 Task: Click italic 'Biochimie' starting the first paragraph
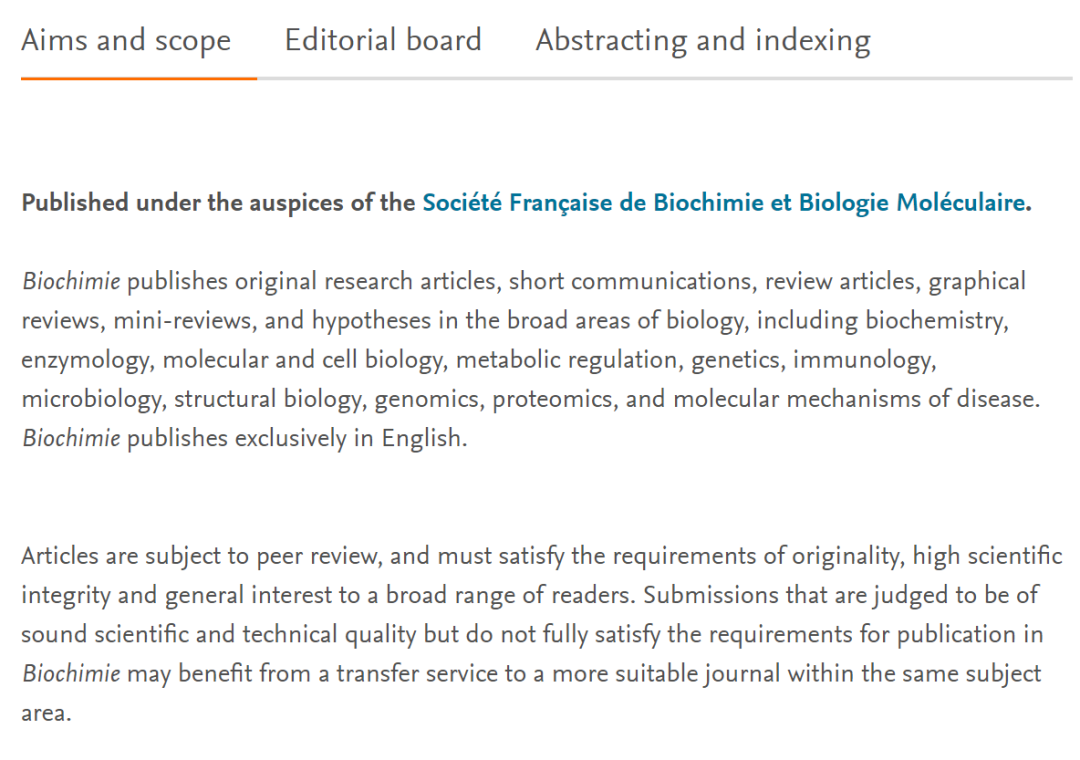click(71, 282)
